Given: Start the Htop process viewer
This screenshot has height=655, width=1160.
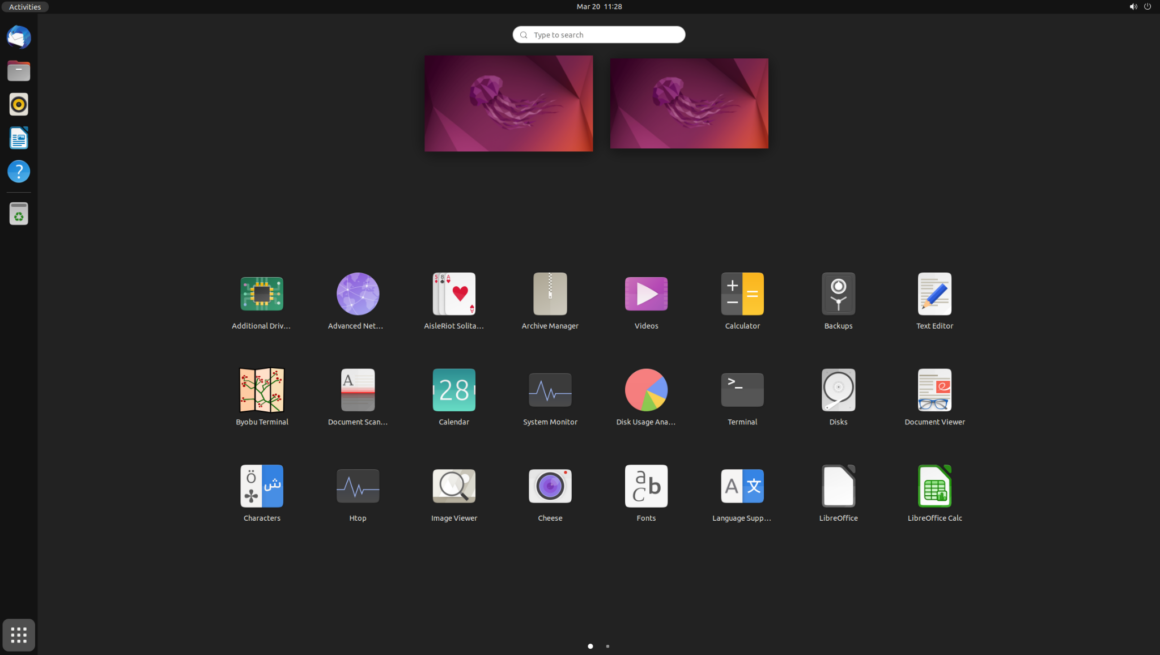Looking at the screenshot, I should (357, 486).
